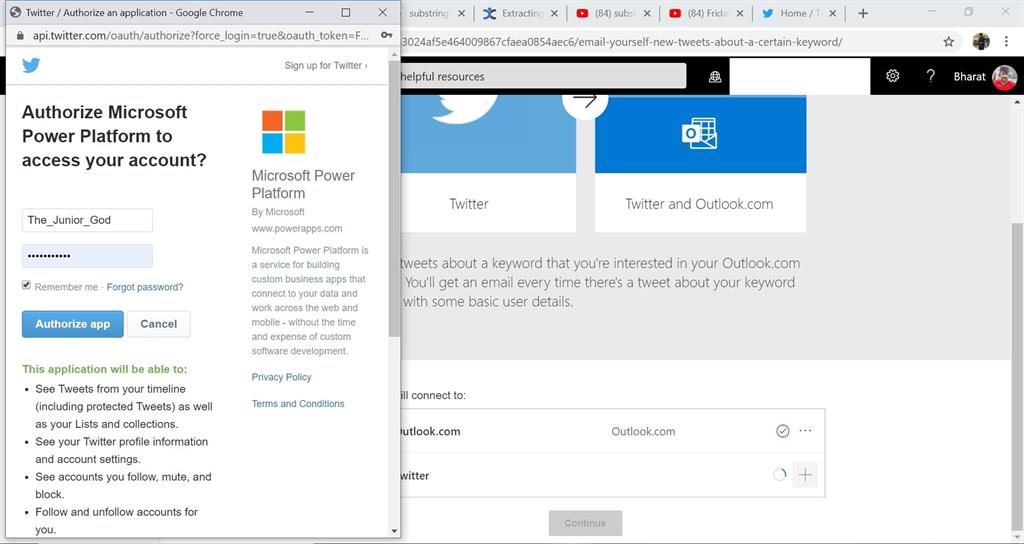Bookmark page with the star icon
The image size is (1024, 544).
(x=948, y=42)
